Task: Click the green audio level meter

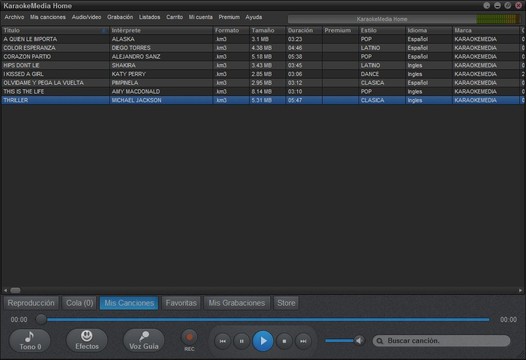Action: 498,19
